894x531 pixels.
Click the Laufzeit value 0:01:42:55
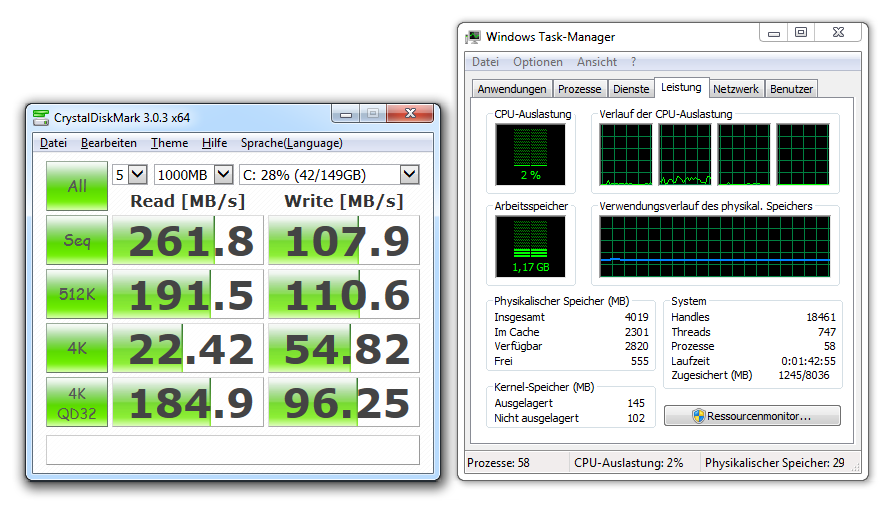[x=808, y=361]
